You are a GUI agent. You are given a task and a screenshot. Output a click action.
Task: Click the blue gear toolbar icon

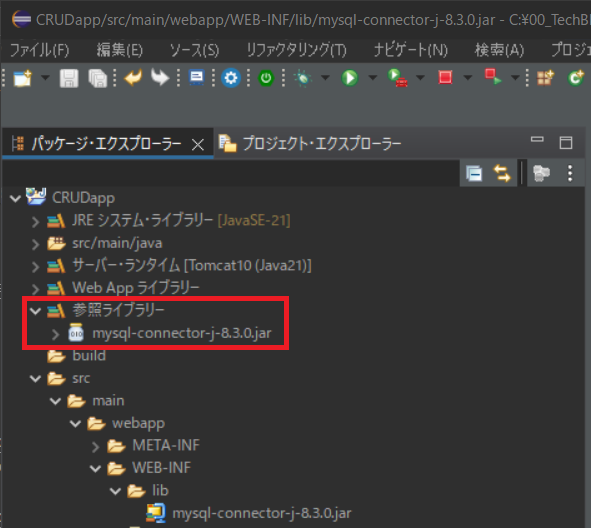click(x=231, y=78)
